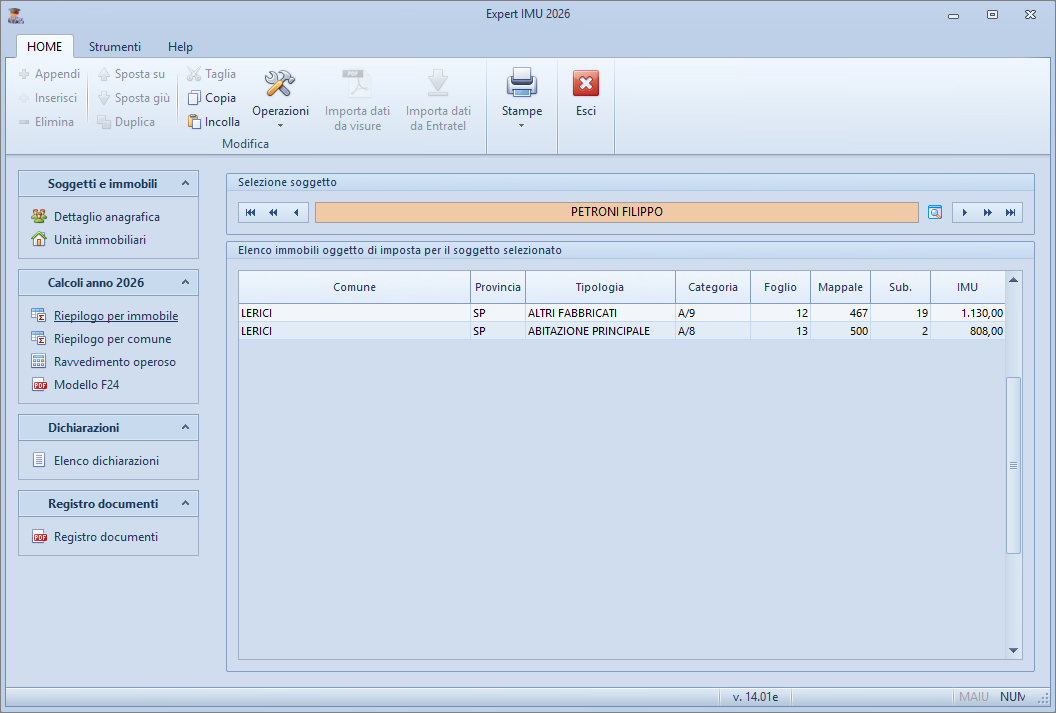This screenshot has height=713, width=1056.
Task: Click the vertical scrollbar down arrow
Action: [1013, 650]
